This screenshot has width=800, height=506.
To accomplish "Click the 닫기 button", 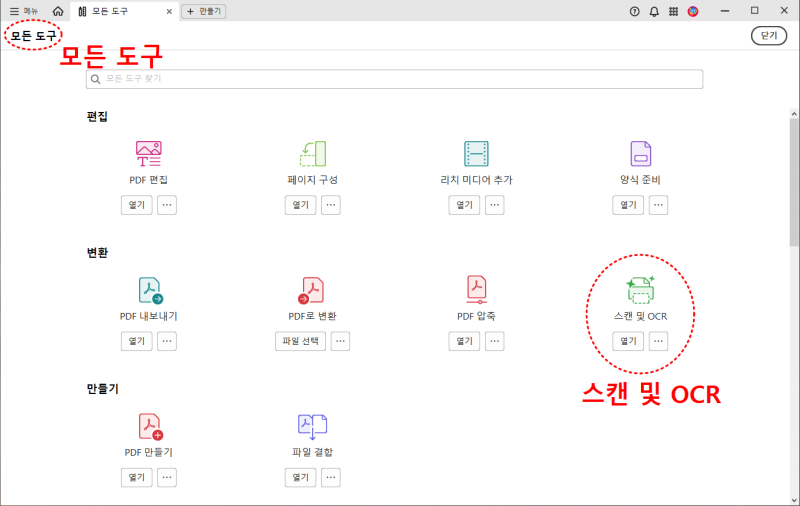I will pos(768,35).
